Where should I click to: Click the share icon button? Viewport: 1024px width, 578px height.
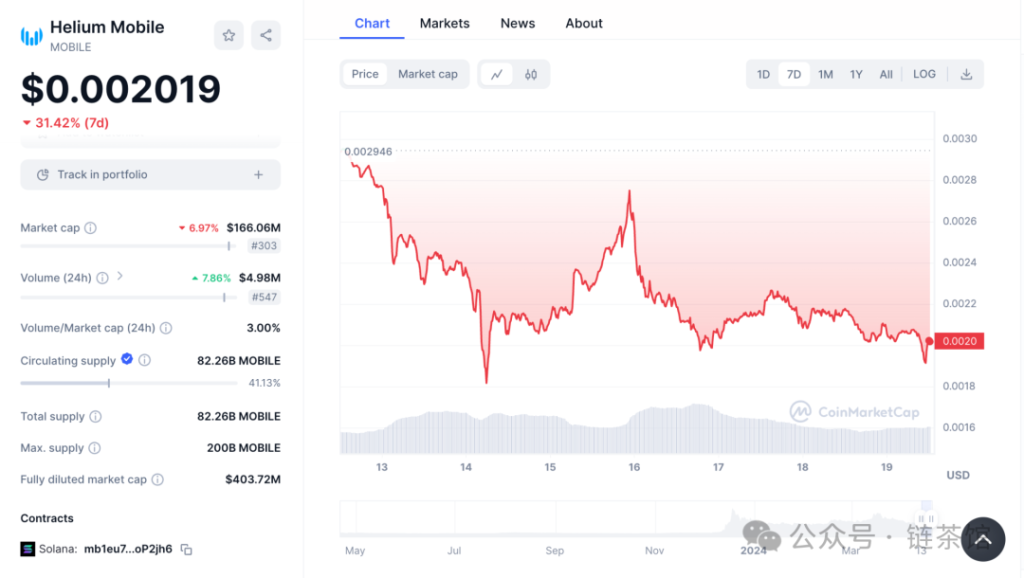point(266,35)
